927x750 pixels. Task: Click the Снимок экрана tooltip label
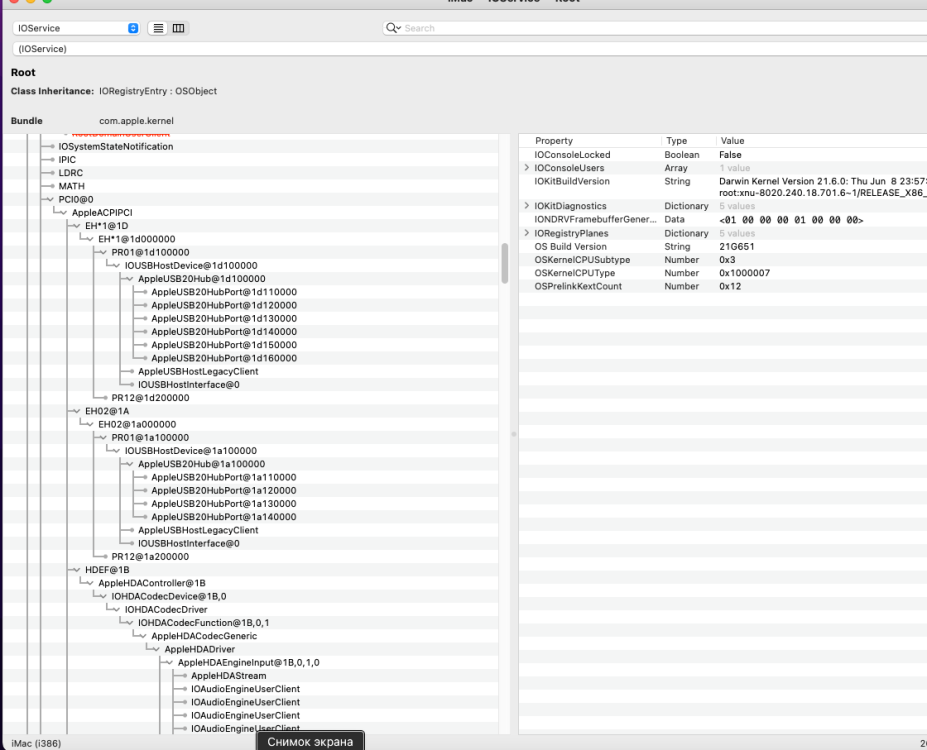point(310,742)
